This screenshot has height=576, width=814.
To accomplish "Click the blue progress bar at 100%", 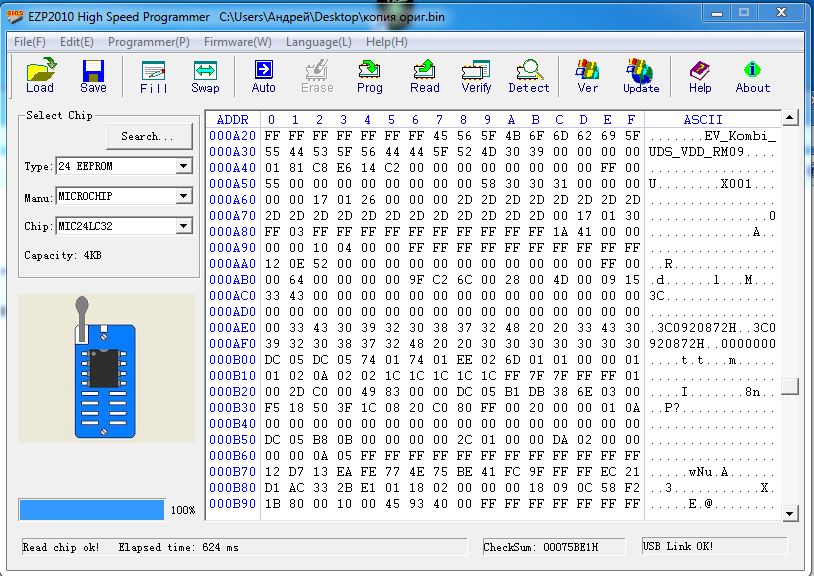I will coord(91,509).
